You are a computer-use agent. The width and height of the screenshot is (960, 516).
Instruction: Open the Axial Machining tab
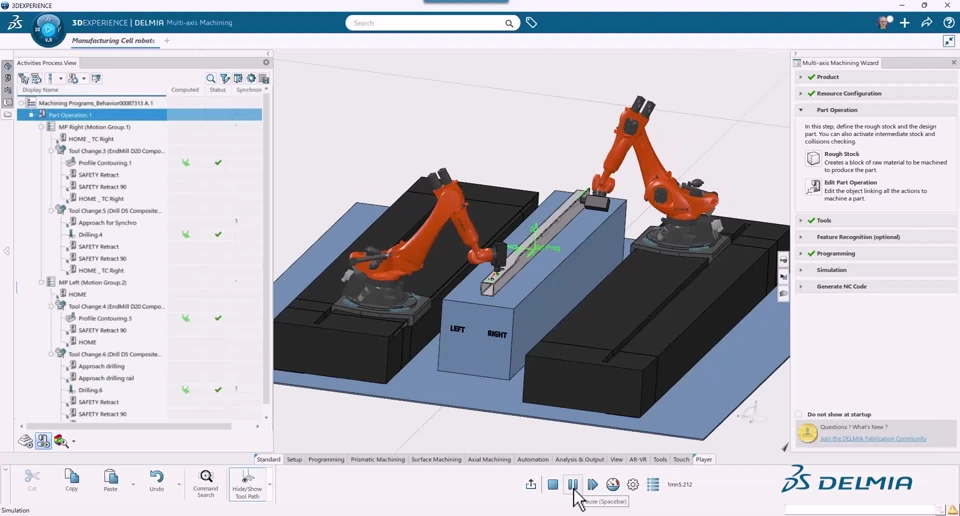click(489, 459)
